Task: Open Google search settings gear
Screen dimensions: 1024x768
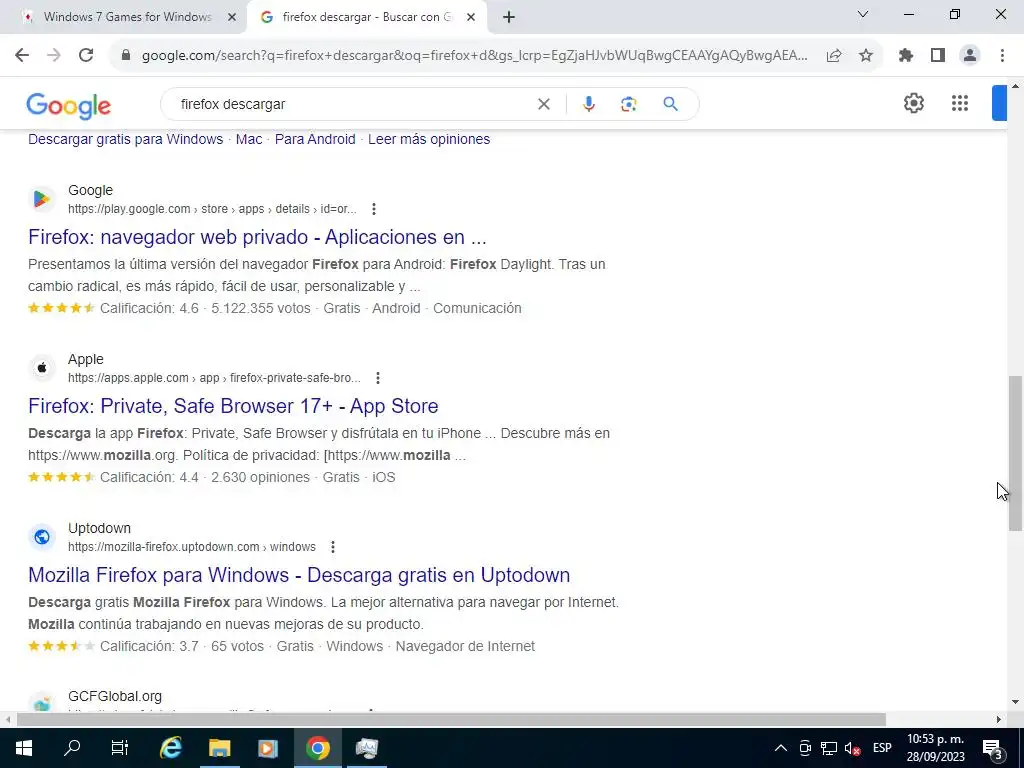Action: tap(914, 103)
